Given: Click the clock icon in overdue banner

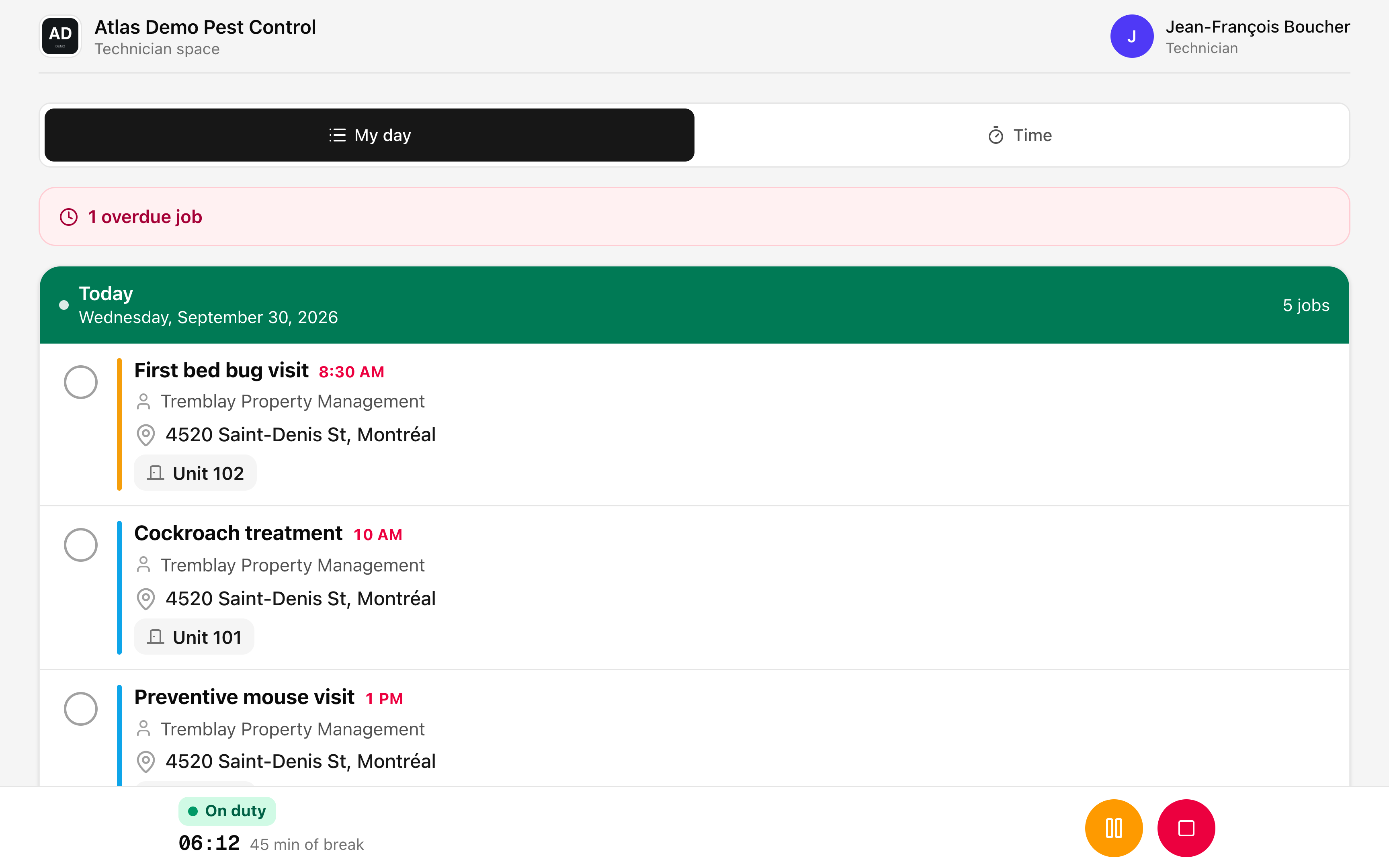Looking at the screenshot, I should tap(69, 217).
